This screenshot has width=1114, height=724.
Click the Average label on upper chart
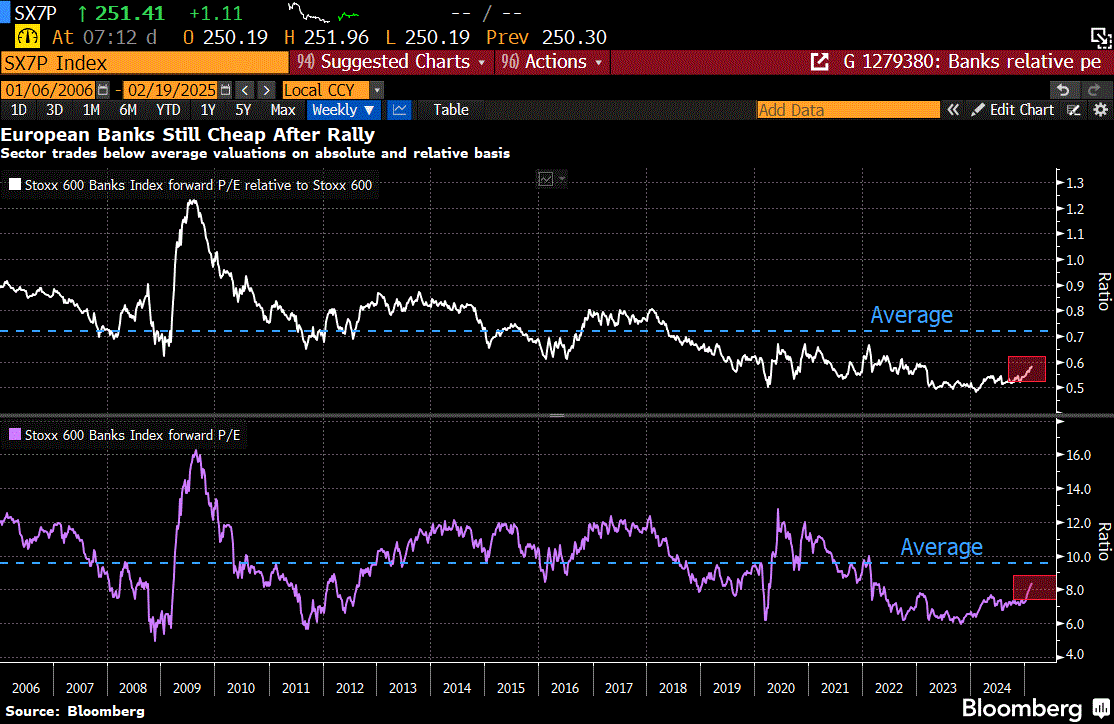[x=912, y=315]
